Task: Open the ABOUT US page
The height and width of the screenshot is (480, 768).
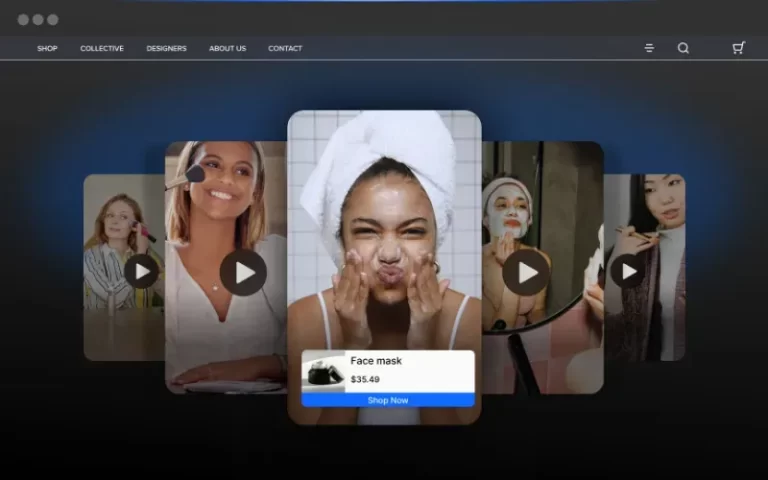Action: coord(227,48)
